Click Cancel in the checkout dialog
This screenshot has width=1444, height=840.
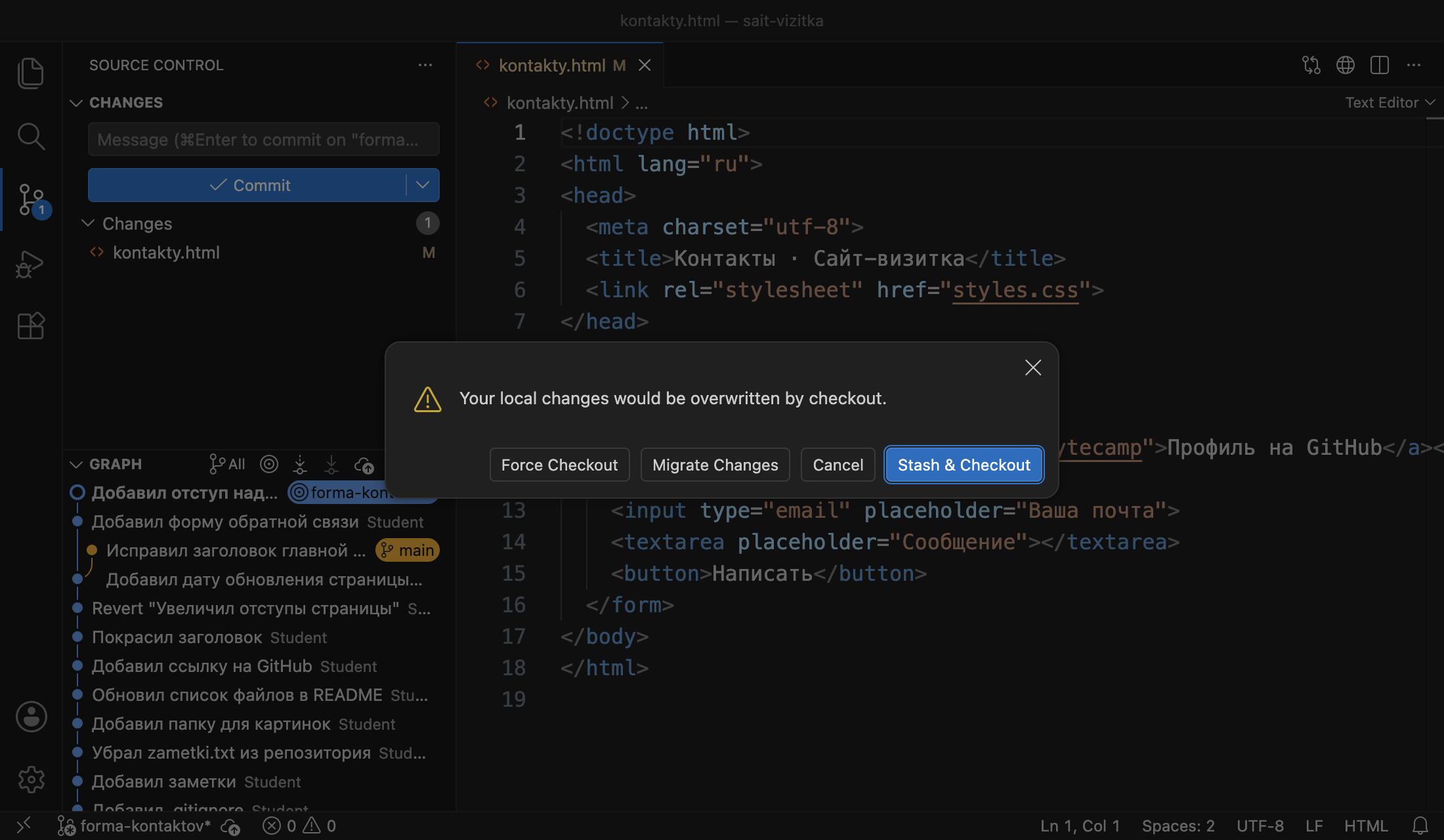(x=838, y=465)
